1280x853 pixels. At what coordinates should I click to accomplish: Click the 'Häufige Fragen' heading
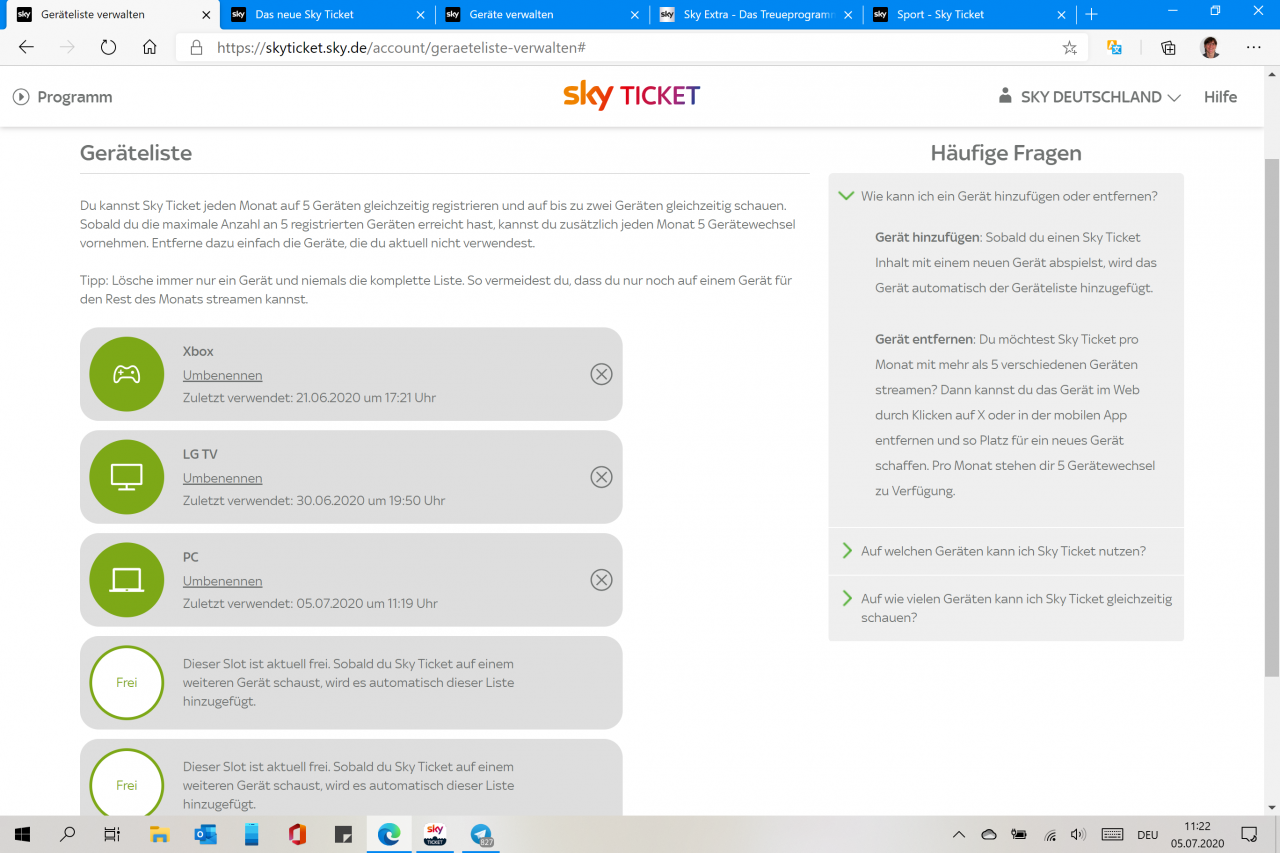pyautogui.click(x=1006, y=153)
